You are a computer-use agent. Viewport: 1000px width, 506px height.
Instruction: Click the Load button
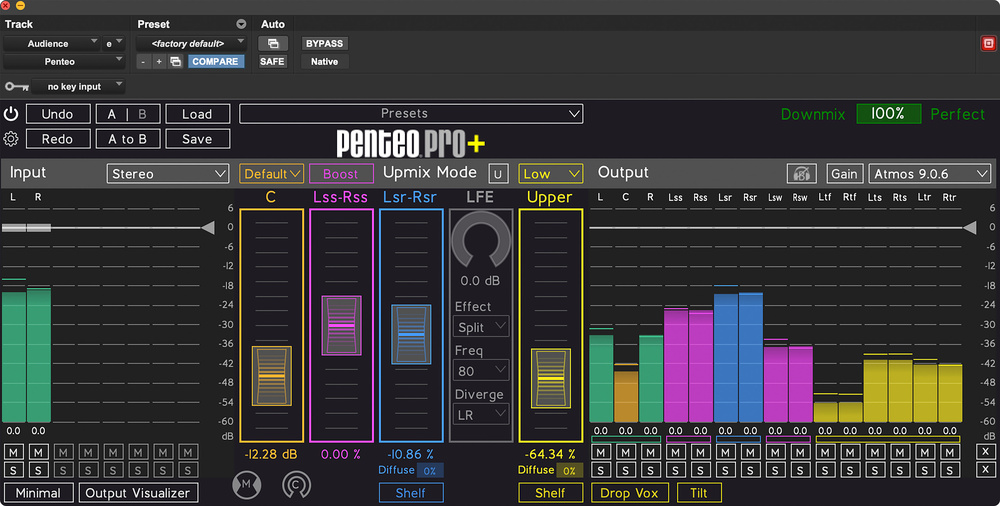198,114
